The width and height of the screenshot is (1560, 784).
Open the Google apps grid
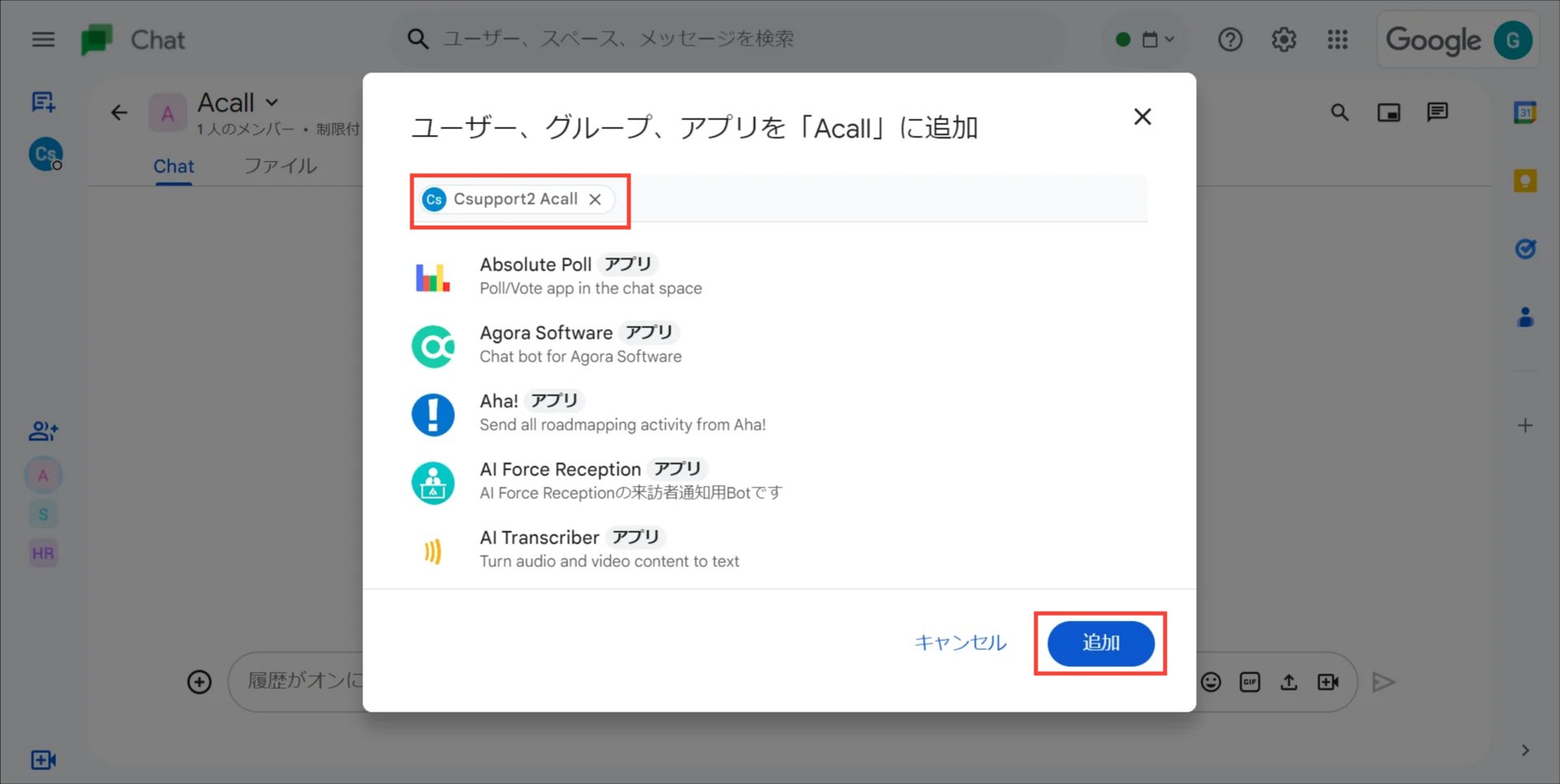[1337, 39]
